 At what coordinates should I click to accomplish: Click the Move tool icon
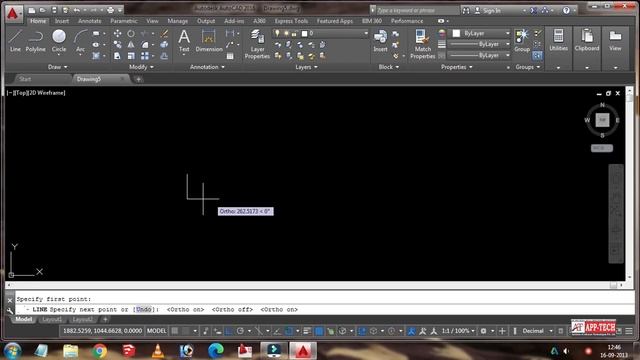(x=117, y=33)
